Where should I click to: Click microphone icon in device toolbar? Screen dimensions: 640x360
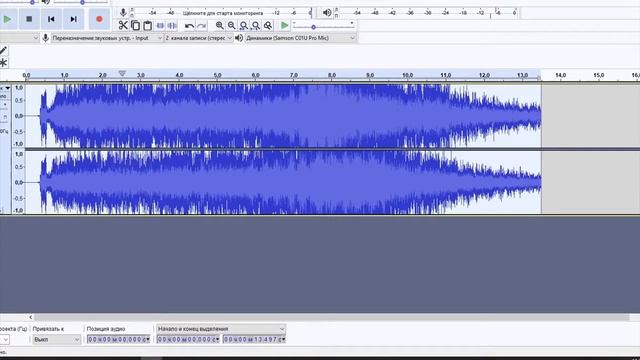coord(46,38)
